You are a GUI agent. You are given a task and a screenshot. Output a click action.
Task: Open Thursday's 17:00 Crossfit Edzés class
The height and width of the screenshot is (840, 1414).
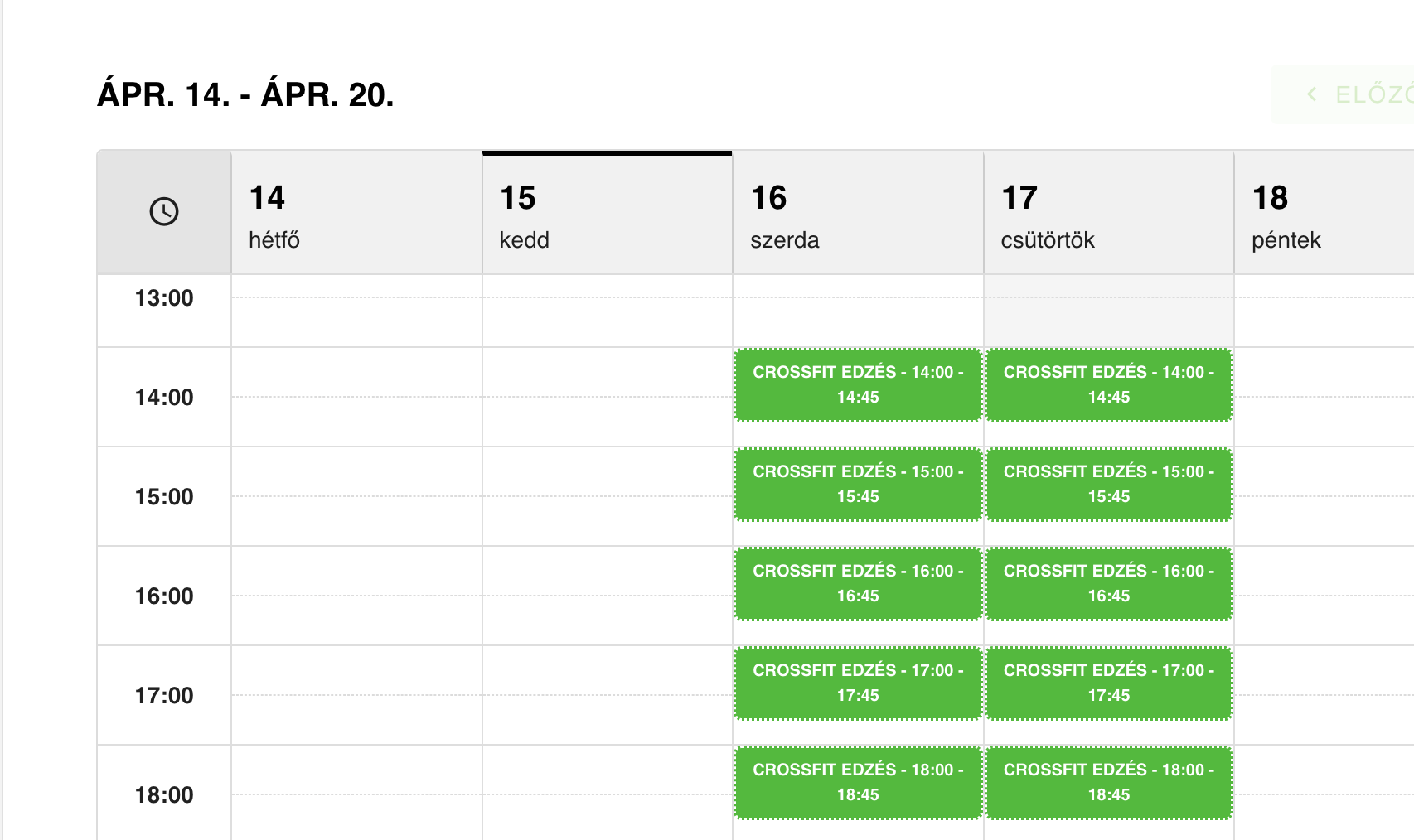(1109, 683)
